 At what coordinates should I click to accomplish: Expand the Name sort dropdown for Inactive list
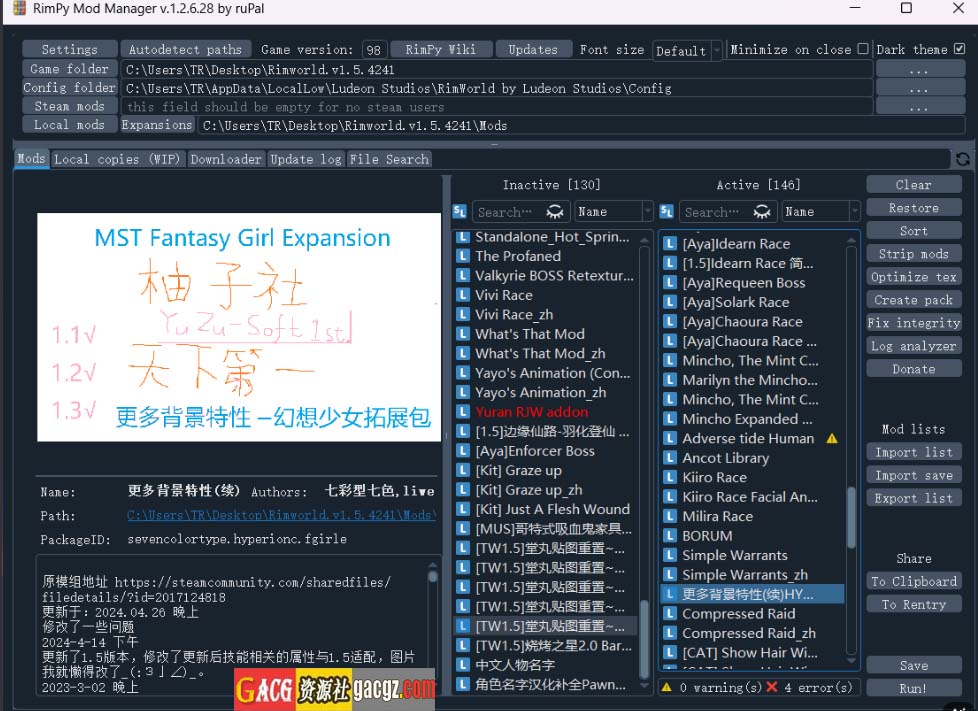coord(613,212)
